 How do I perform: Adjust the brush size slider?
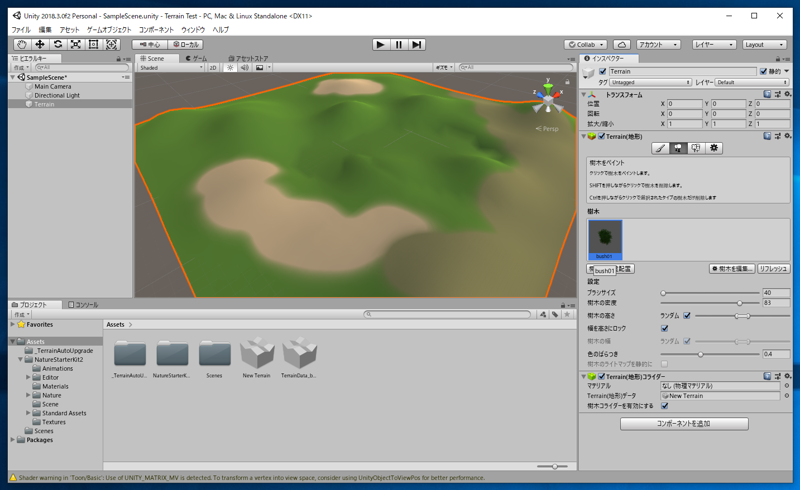[710, 293]
